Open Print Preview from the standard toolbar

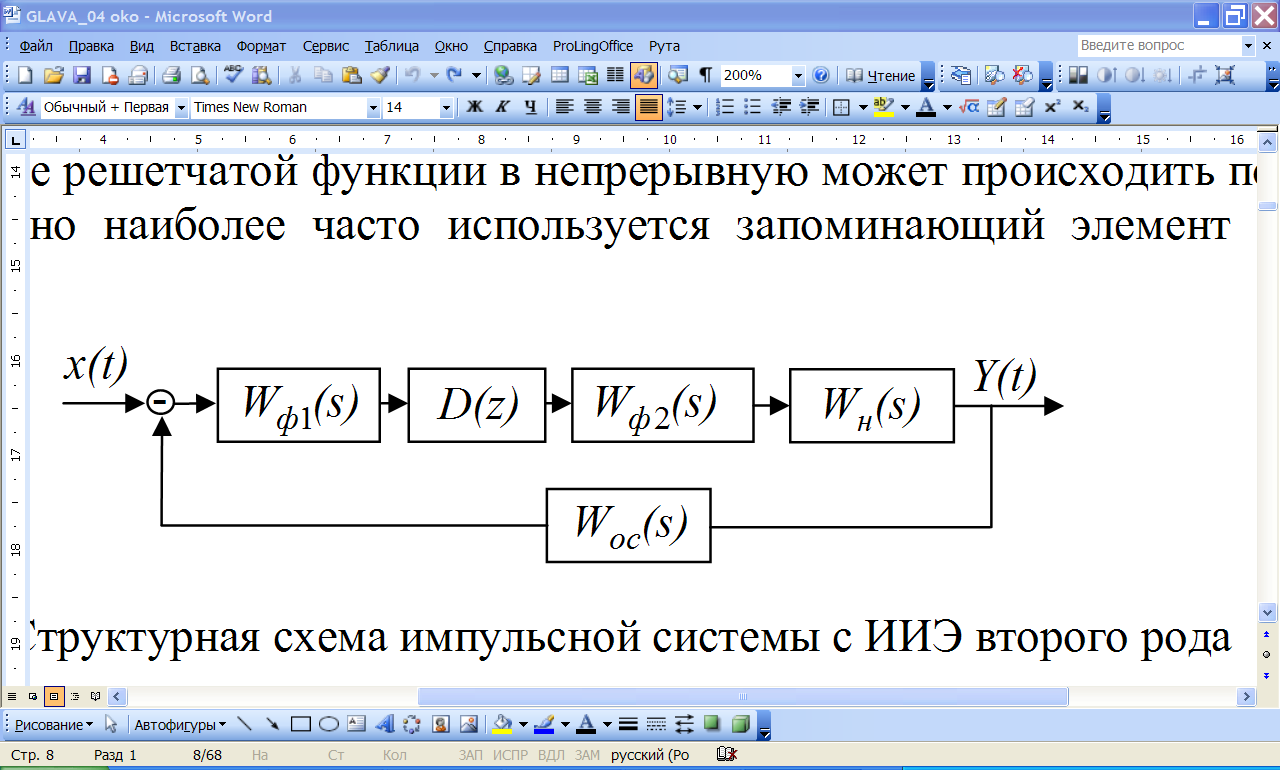coord(200,75)
